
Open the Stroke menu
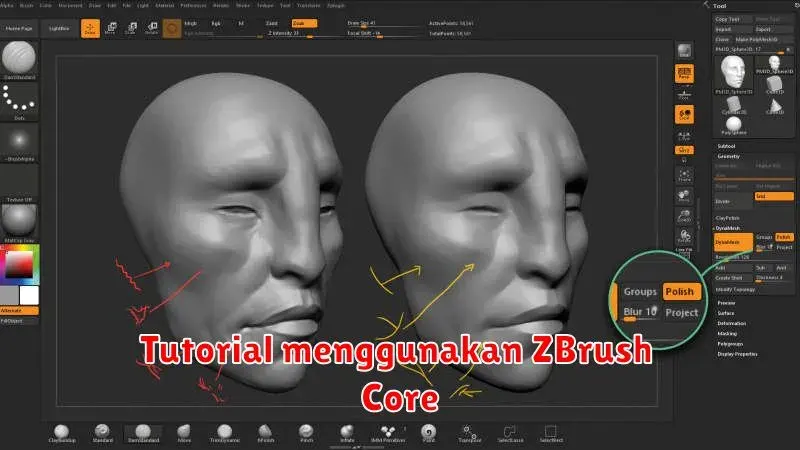click(243, 5)
